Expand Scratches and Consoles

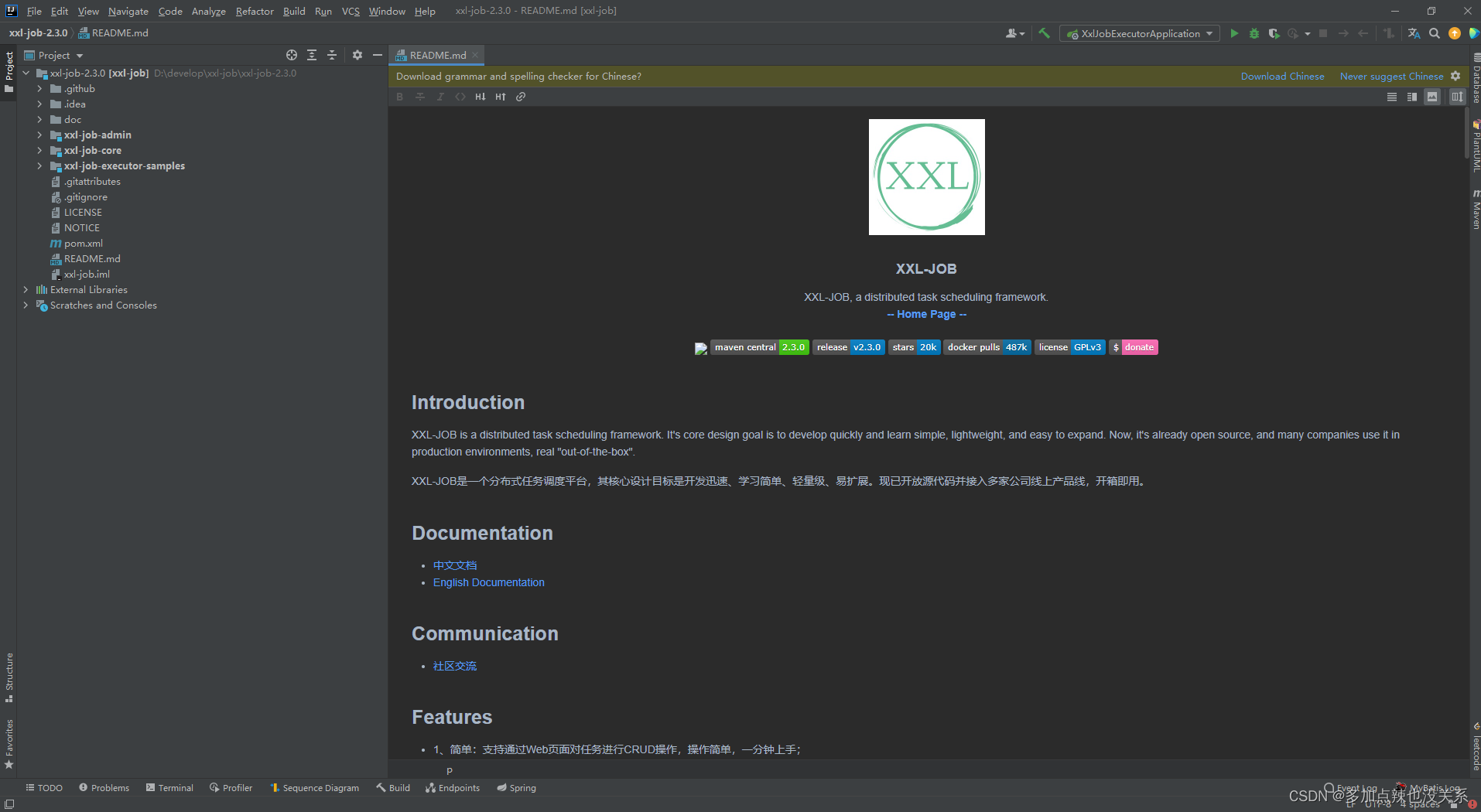point(26,305)
